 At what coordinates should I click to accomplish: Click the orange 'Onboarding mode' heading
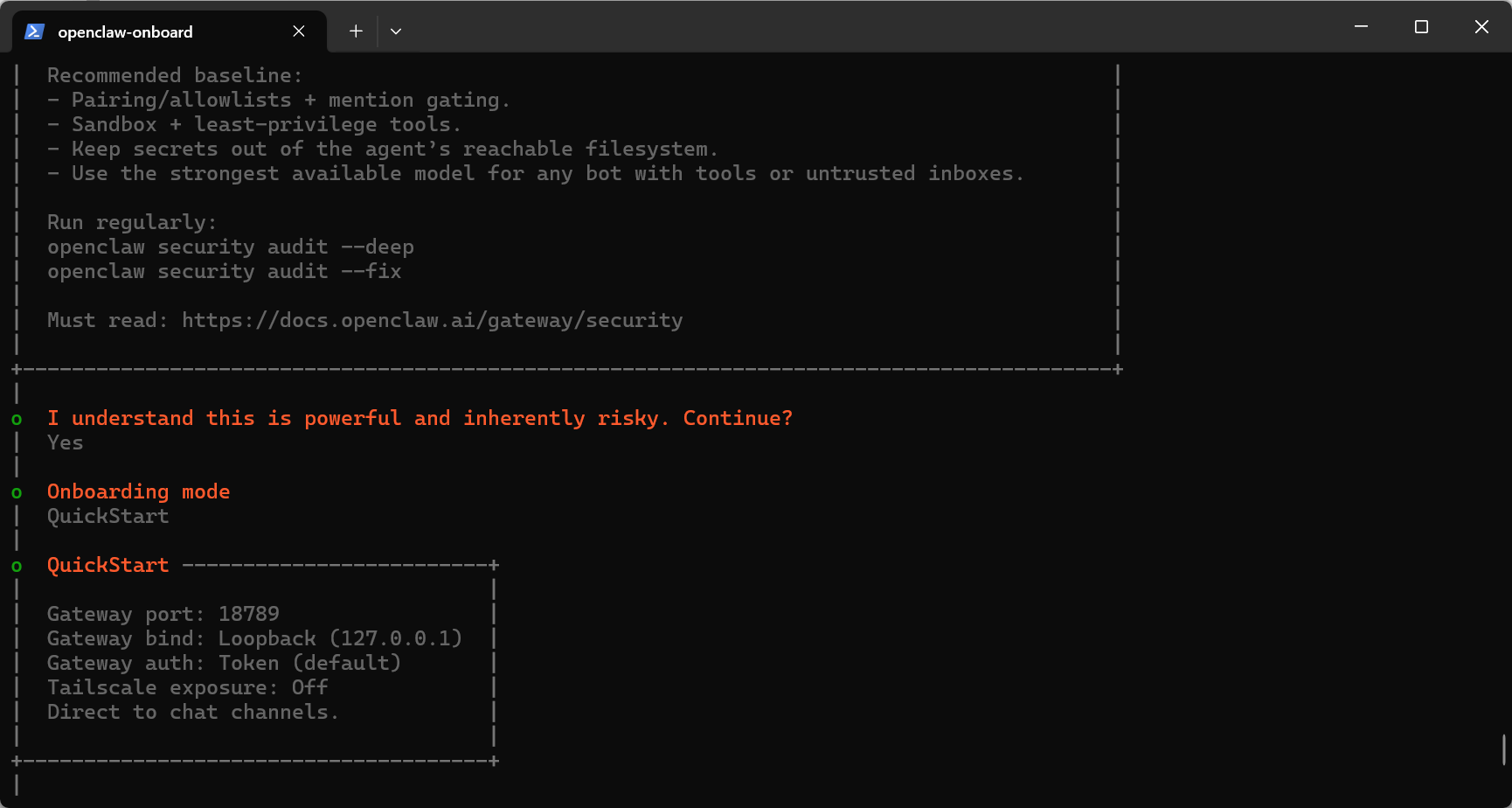pyautogui.click(x=138, y=492)
